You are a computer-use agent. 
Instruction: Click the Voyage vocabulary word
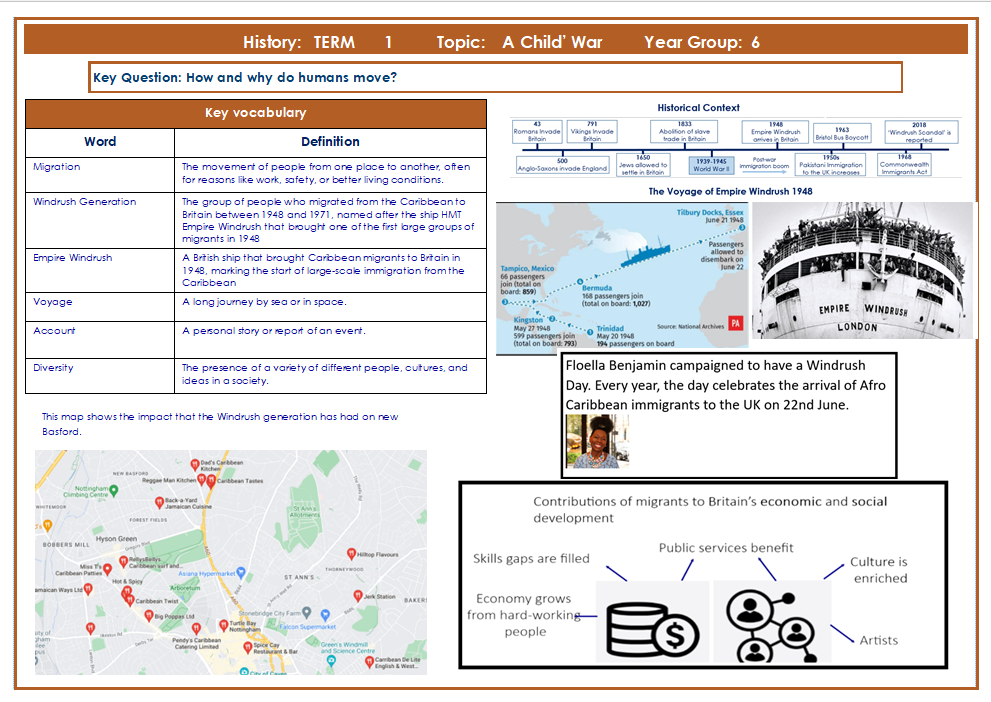(52, 302)
